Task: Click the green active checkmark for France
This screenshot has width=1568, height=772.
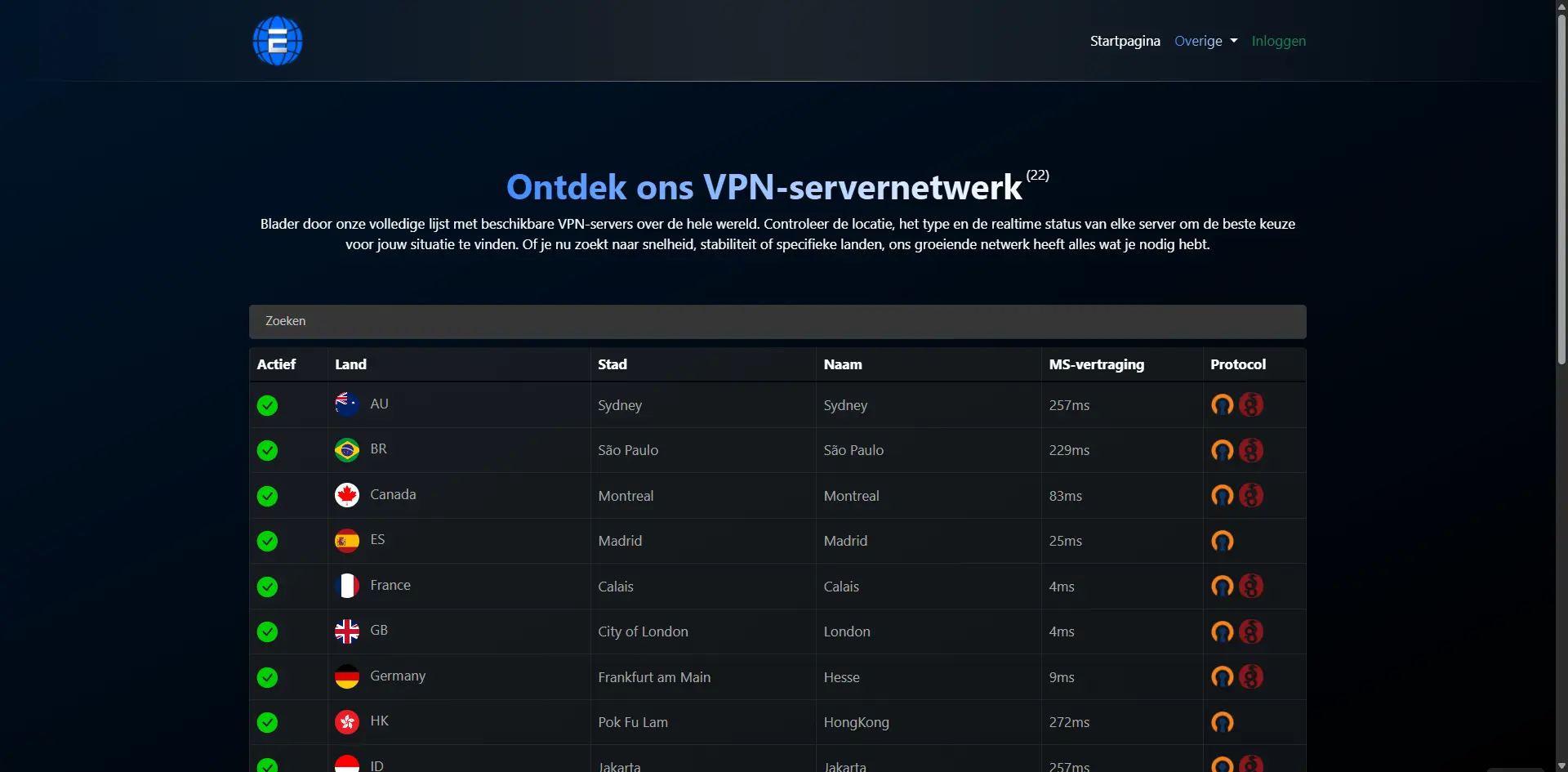Action: (267, 587)
